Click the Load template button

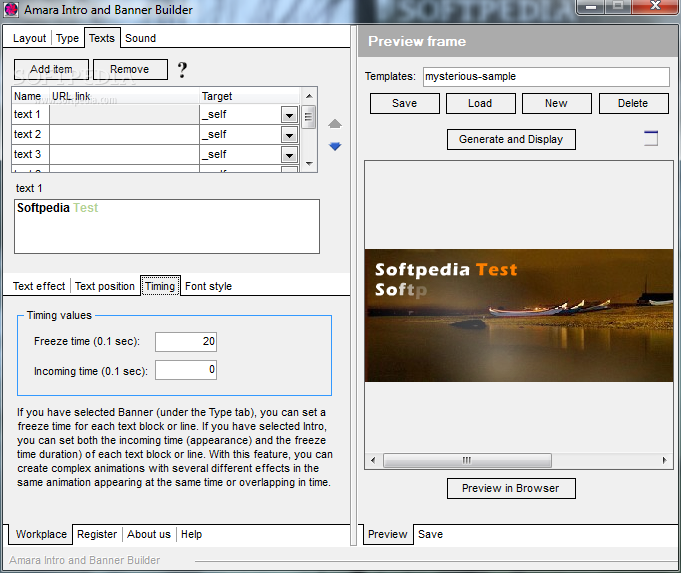[x=480, y=103]
